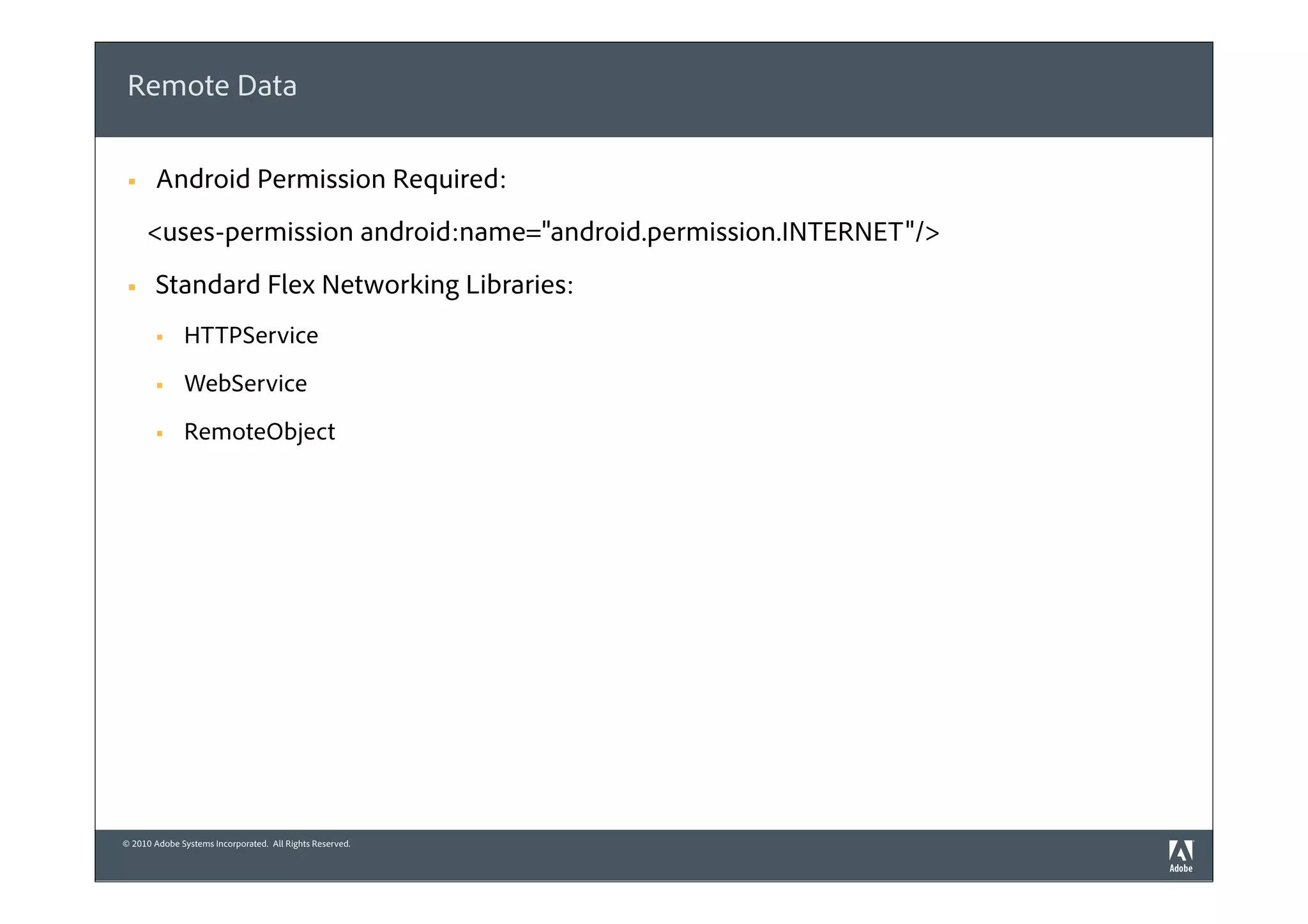Click 'Standard Flex Networking Libraries:' heading

point(364,285)
